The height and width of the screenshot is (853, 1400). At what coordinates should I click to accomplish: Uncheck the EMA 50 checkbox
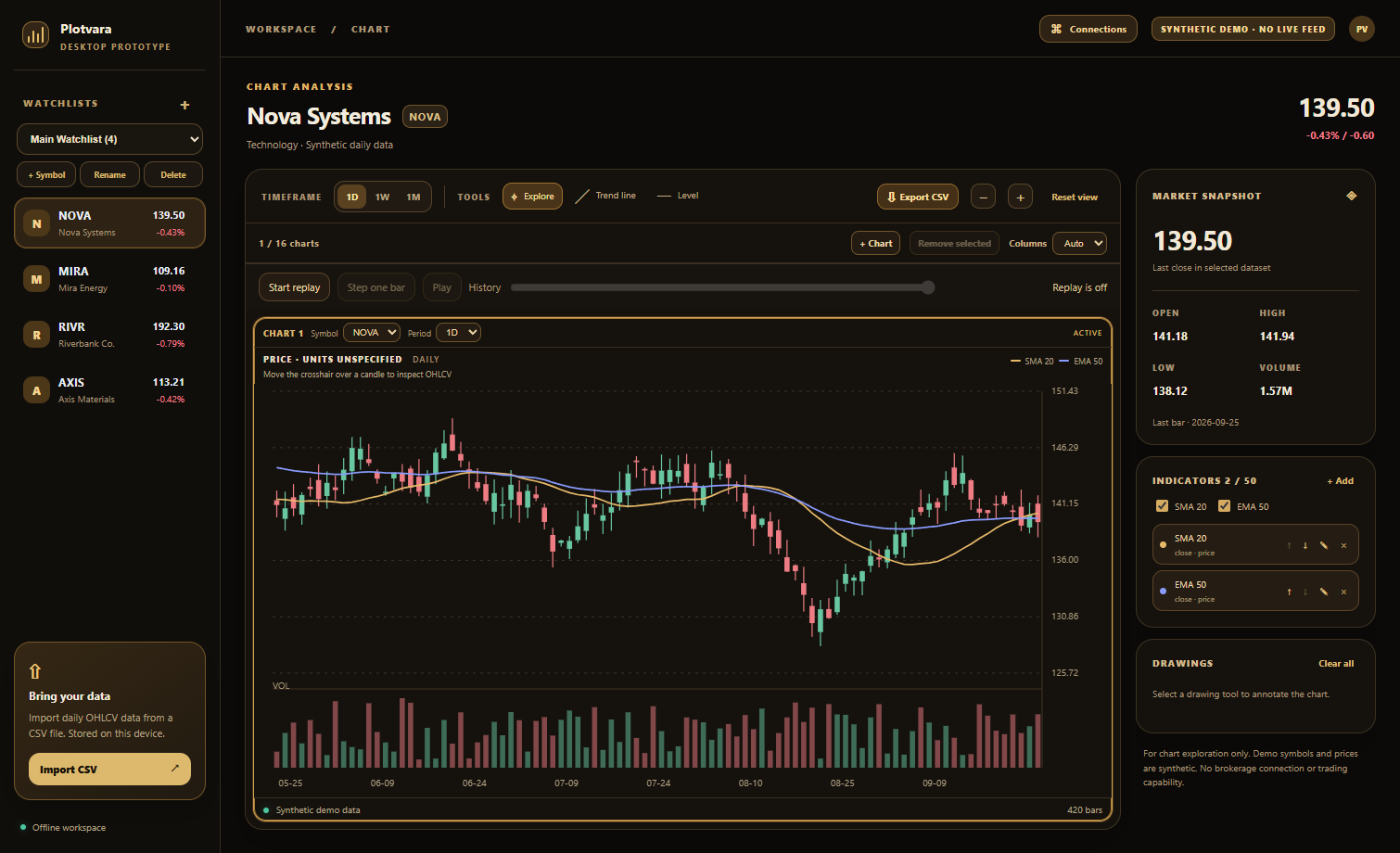[x=1224, y=506]
